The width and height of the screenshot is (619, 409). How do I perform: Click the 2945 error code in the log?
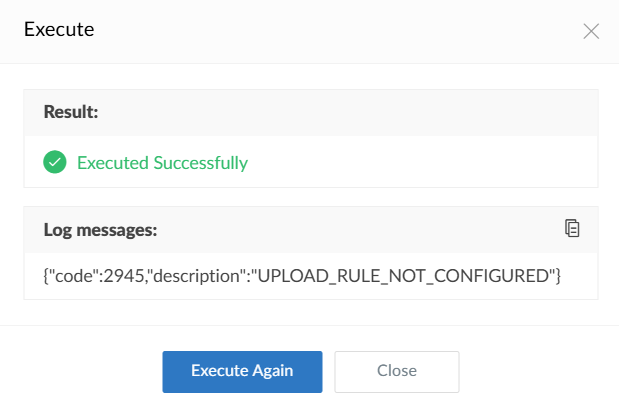(x=106, y=275)
